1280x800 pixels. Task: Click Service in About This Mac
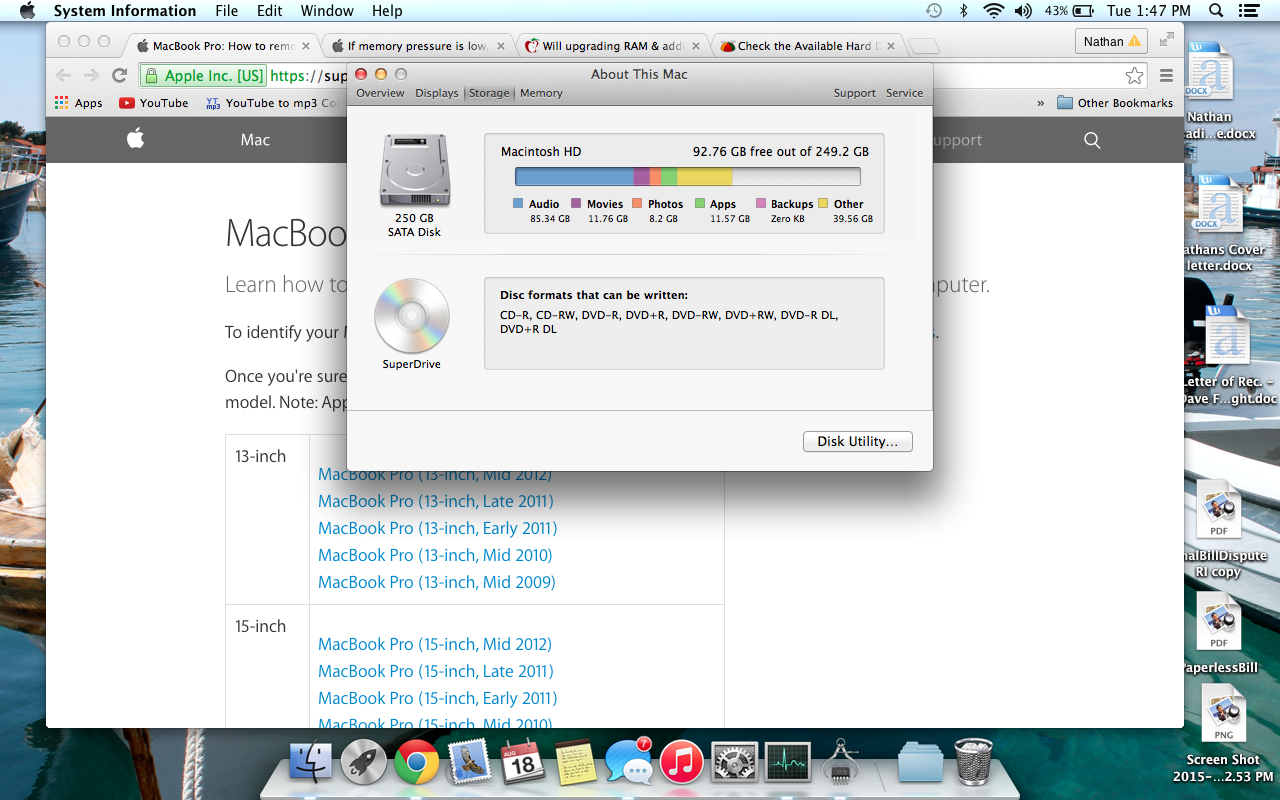click(904, 93)
